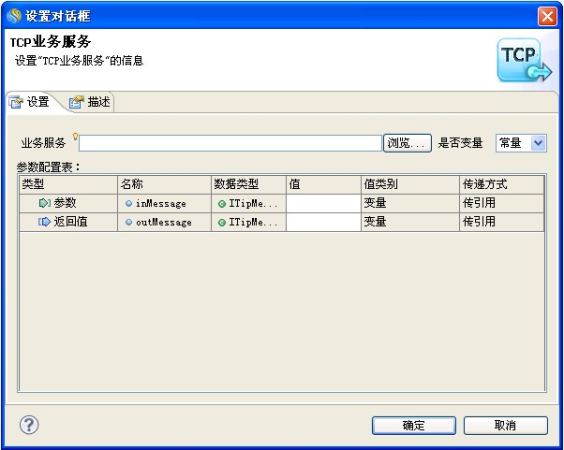Click the lightbulb hint icon beside 业务服务

coord(75,137)
